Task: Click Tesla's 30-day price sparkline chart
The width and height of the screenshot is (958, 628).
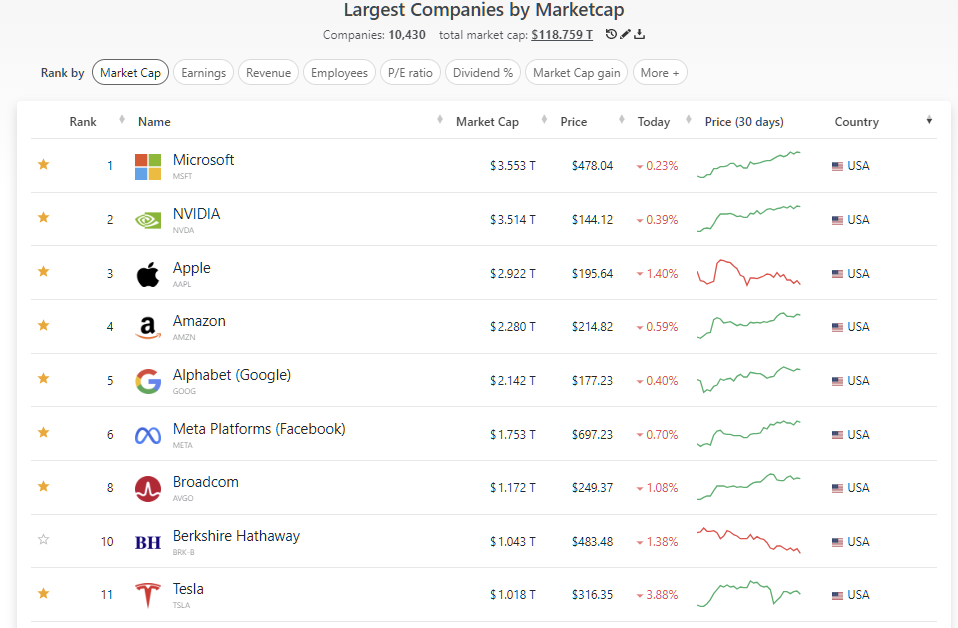Action: pyautogui.click(x=748, y=592)
